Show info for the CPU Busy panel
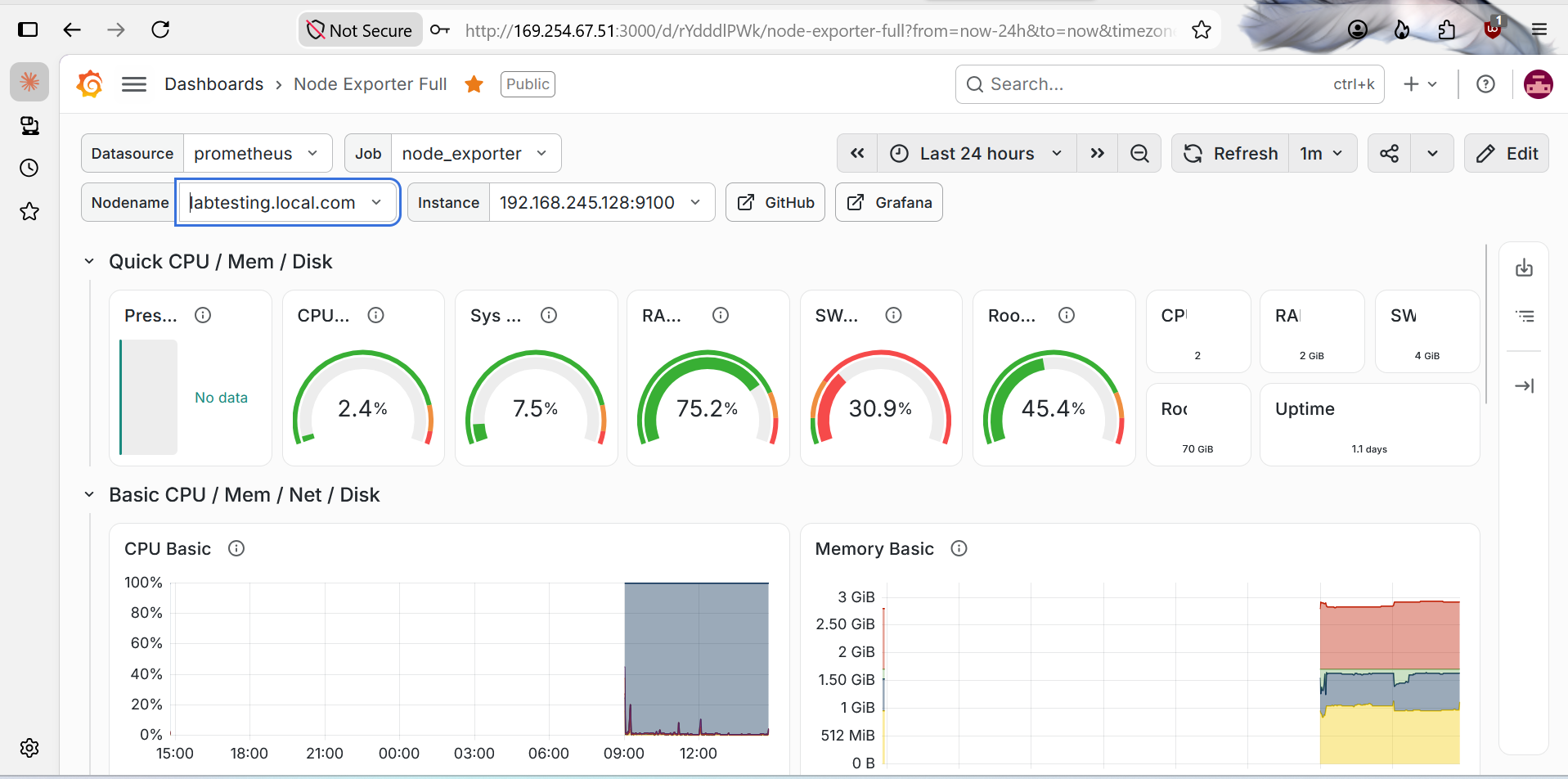Screen dimensions: 1568x779 click(375, 315)
